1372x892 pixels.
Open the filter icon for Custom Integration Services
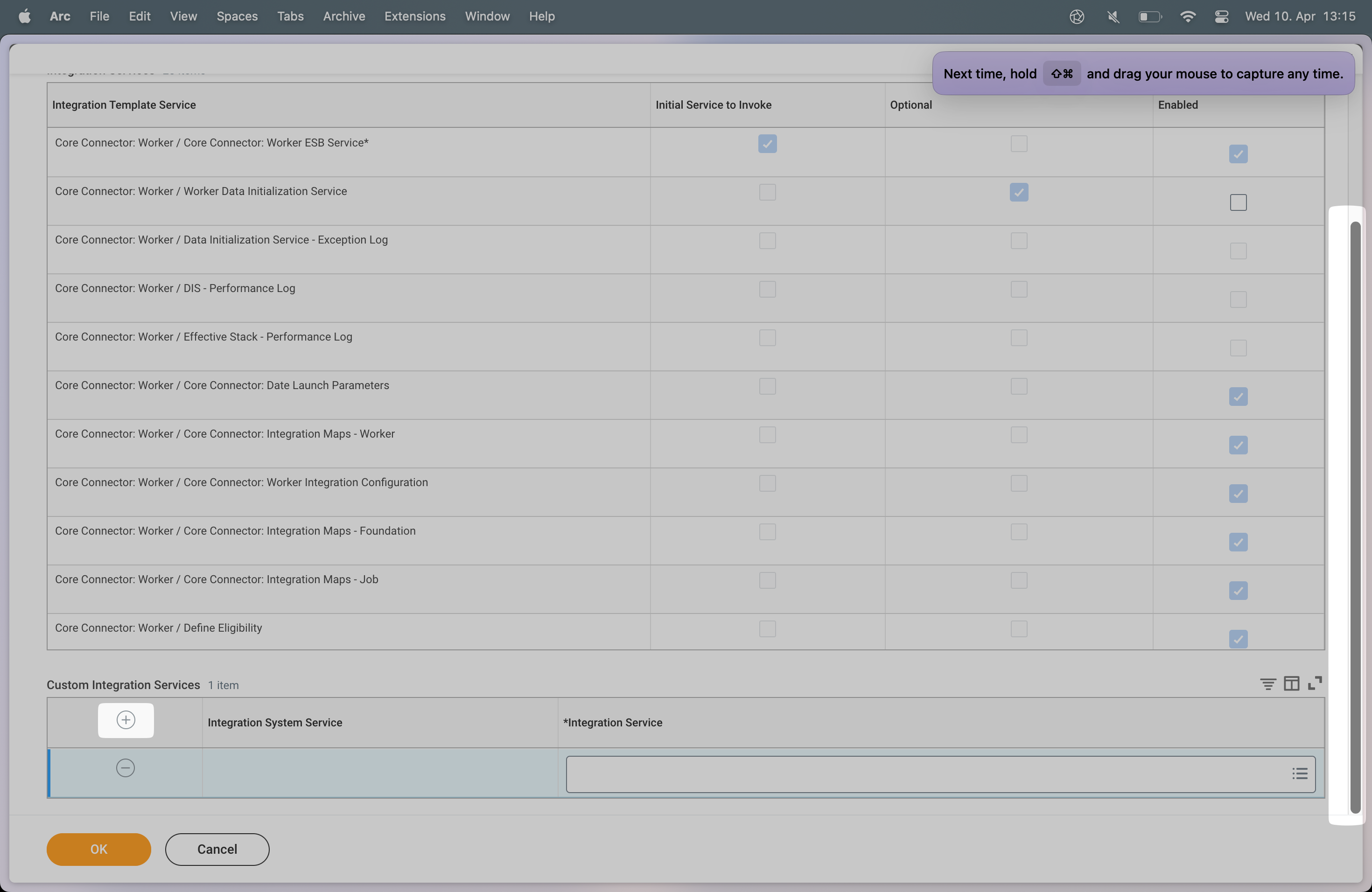tap(1267, 683)
